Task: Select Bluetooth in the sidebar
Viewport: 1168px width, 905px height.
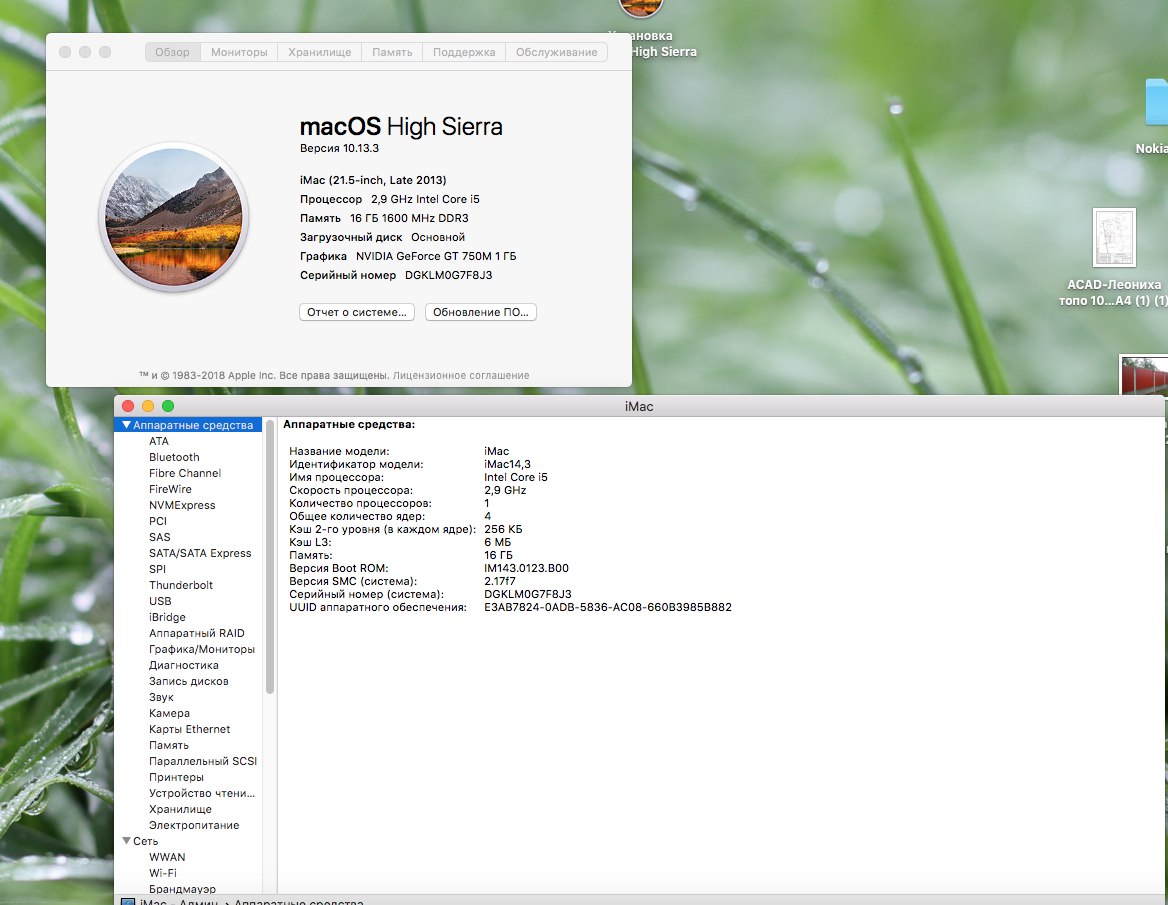Action: click(x=174, y=457)
